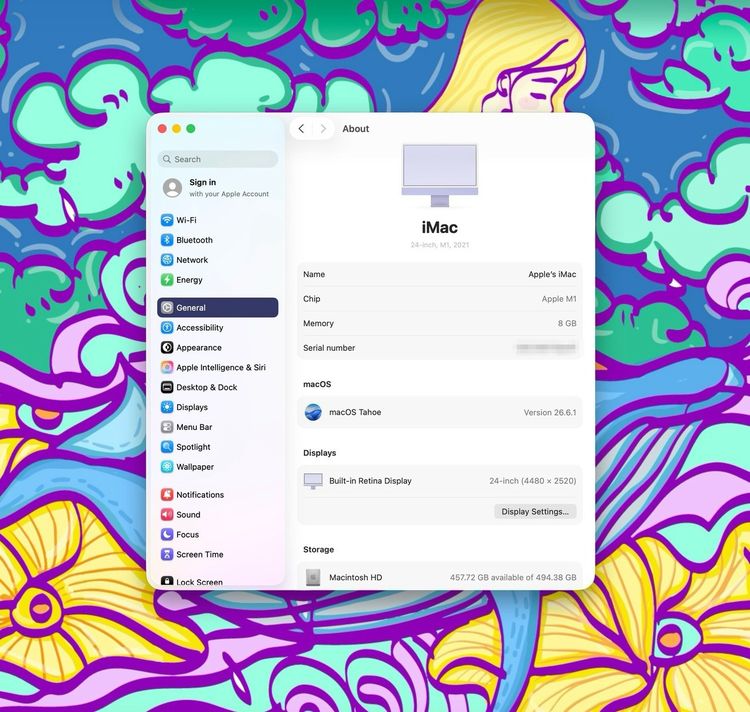Viewport: 750px width, 712px height.
Task: Click the Displays sun icon
Action: click(x=166, y=407)
